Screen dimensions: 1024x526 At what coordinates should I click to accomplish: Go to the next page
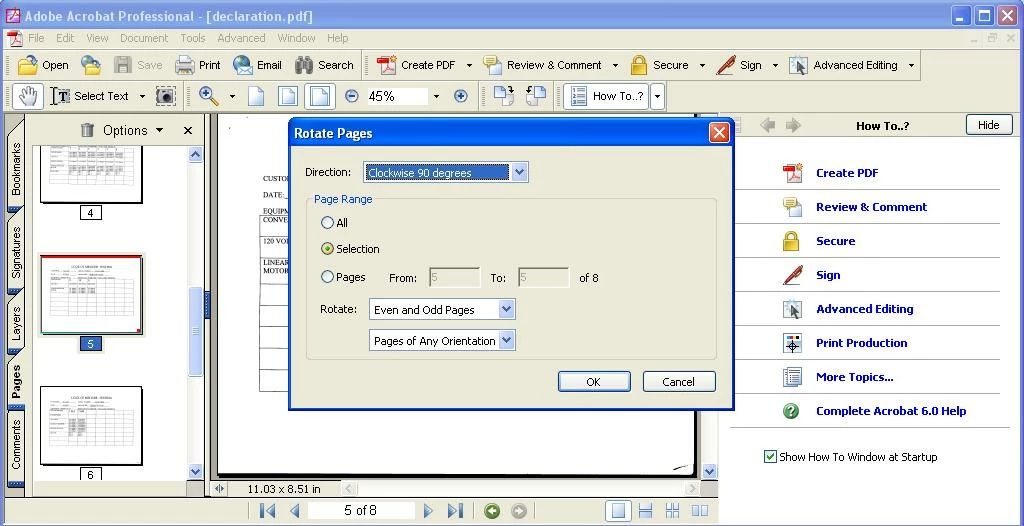click(428, 510)
